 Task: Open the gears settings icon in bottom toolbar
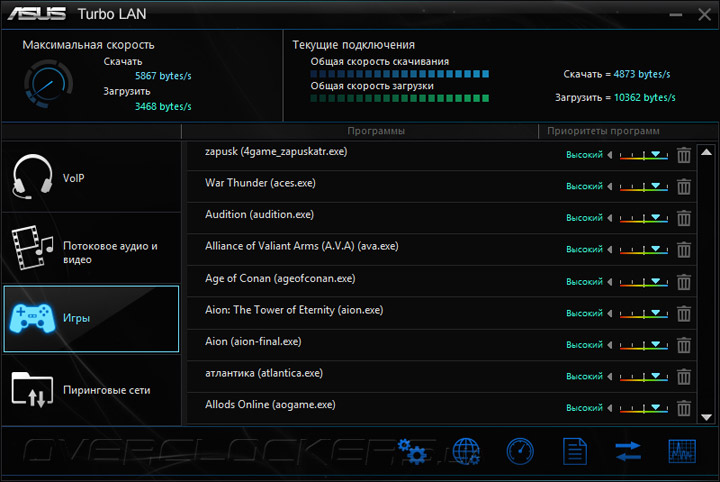pyautogui.click(x=412, y=451)
